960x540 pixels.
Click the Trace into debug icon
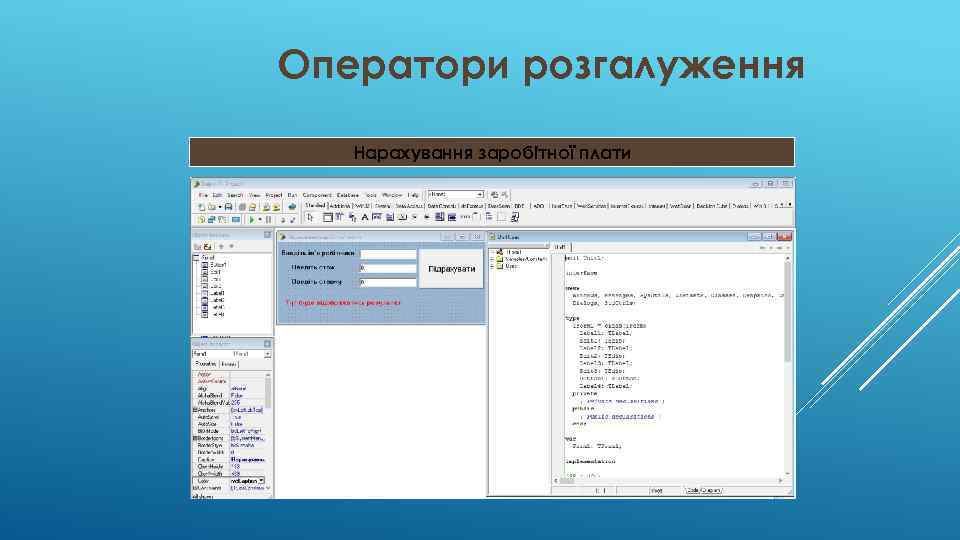coord(282,219)
